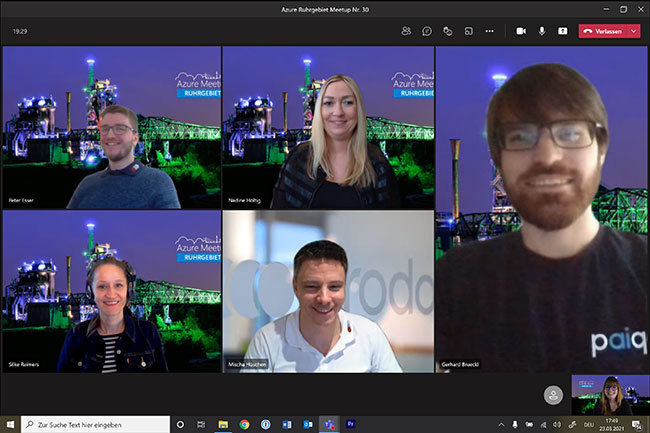Minimize the Teams meeting window
Screen dimensions: 650x433
(606, 9)
